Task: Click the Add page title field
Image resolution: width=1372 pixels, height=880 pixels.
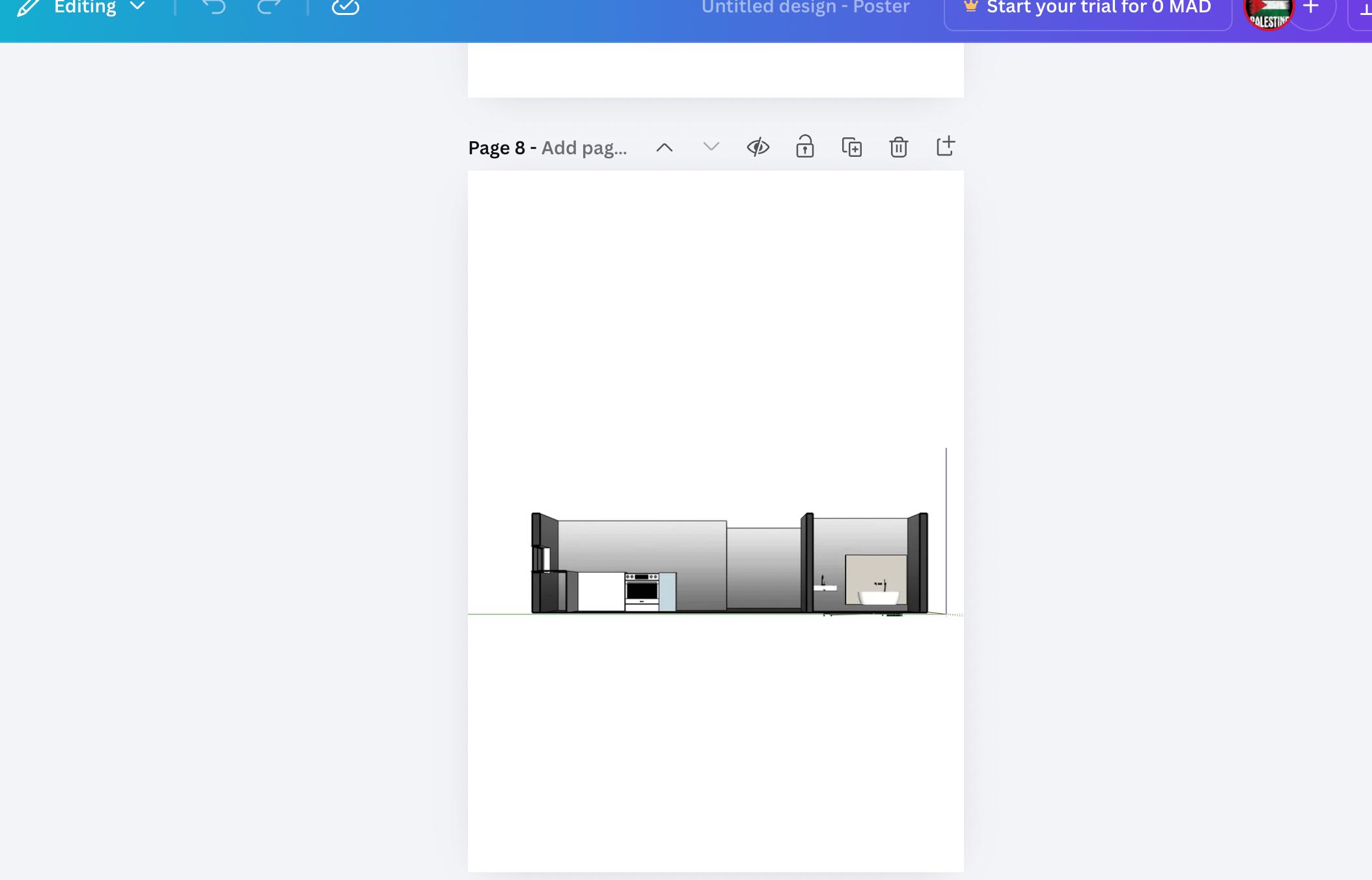Action: click(584, 148)
